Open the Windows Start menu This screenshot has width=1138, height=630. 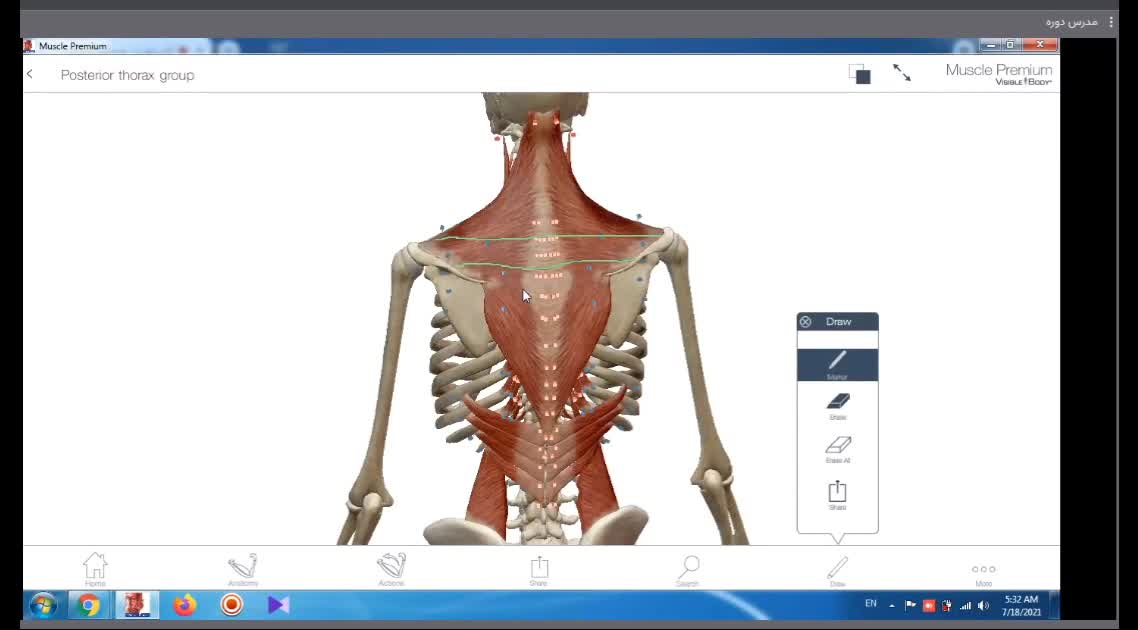coord(44,605)
